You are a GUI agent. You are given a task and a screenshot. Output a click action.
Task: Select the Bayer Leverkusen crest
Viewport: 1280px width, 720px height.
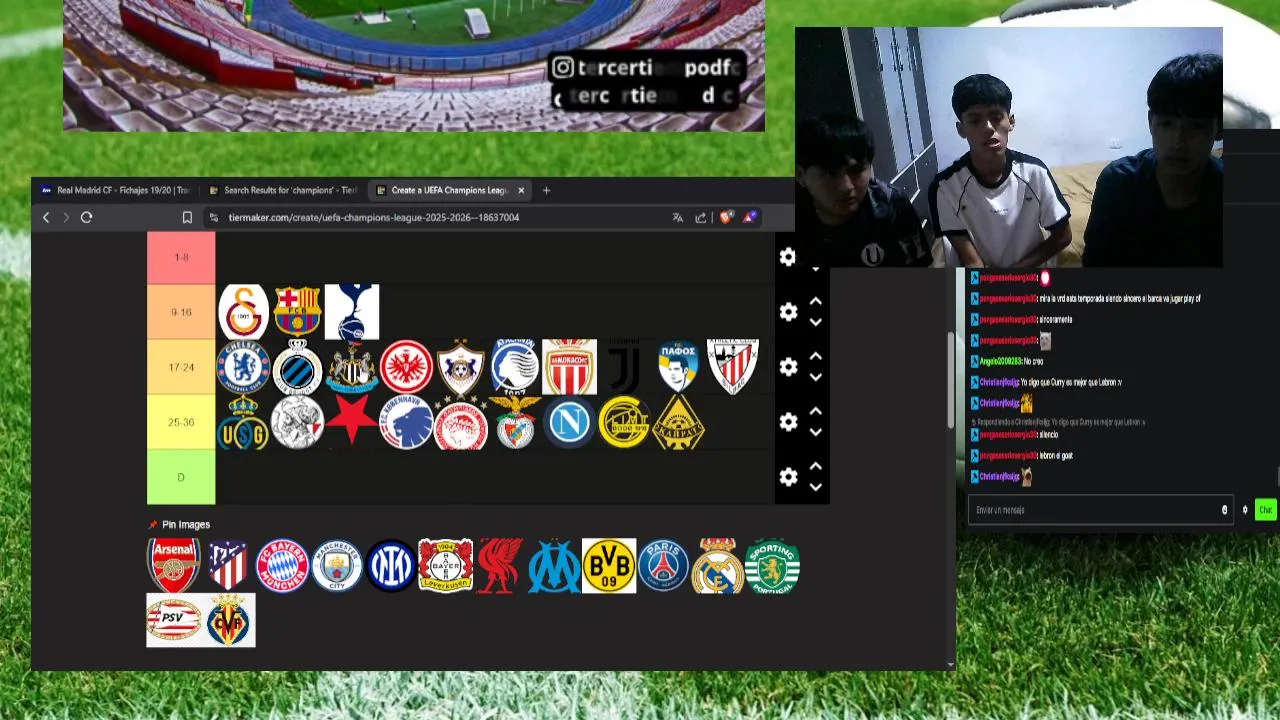point(445,565)
